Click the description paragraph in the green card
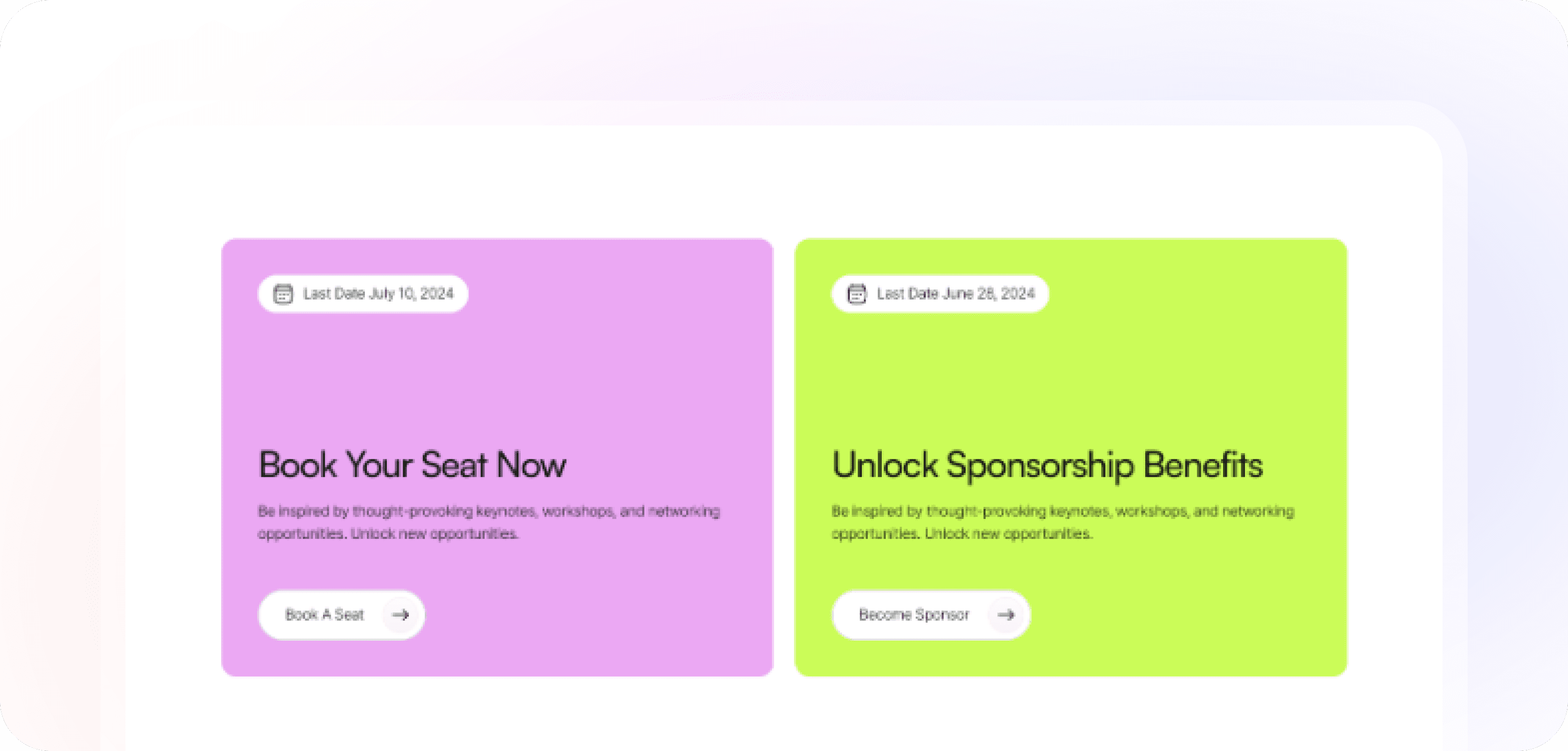 coord(1062,522)
